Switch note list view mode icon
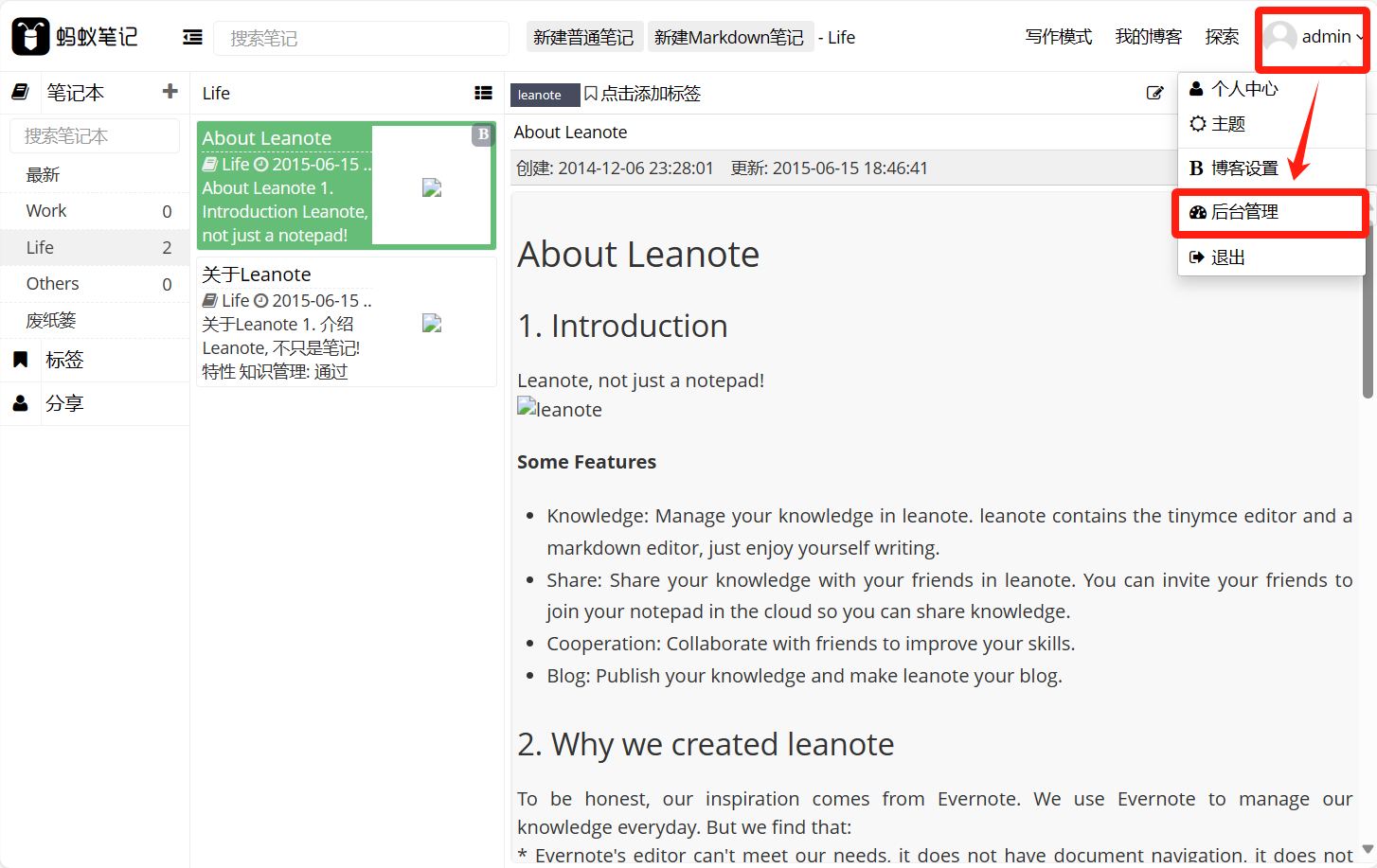Image resolution: width=1377 pixels, height=868 pixels. [483, 93]
